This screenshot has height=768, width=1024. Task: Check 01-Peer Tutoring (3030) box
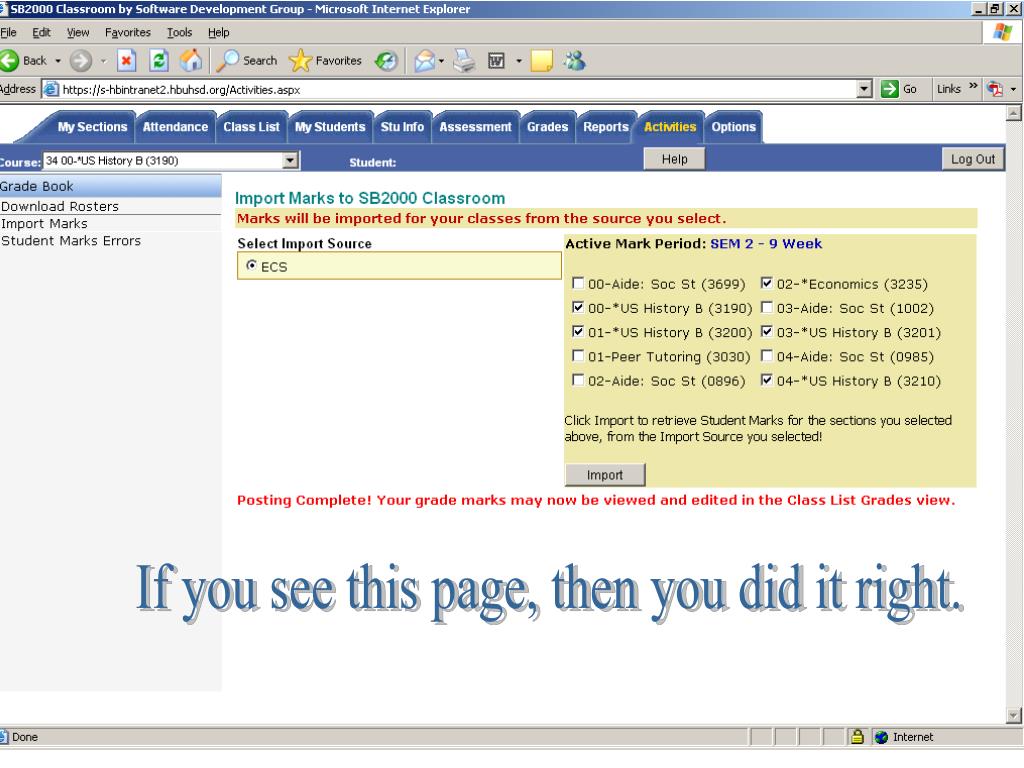click(x=578, y=355)
